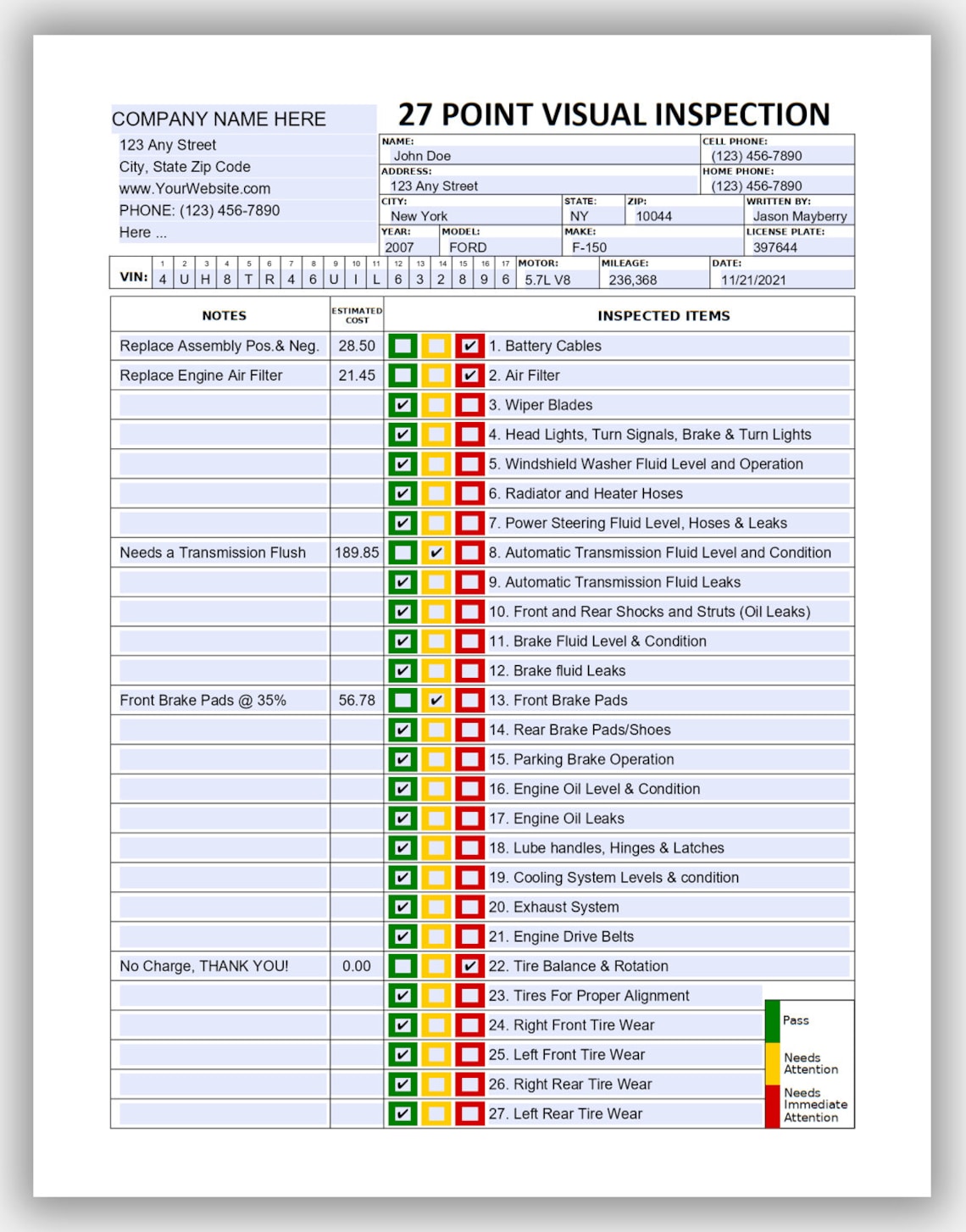Check the red box for Tire Balance & Rotation
This screenshot has height=1232, width=966.
pos(469,965)
